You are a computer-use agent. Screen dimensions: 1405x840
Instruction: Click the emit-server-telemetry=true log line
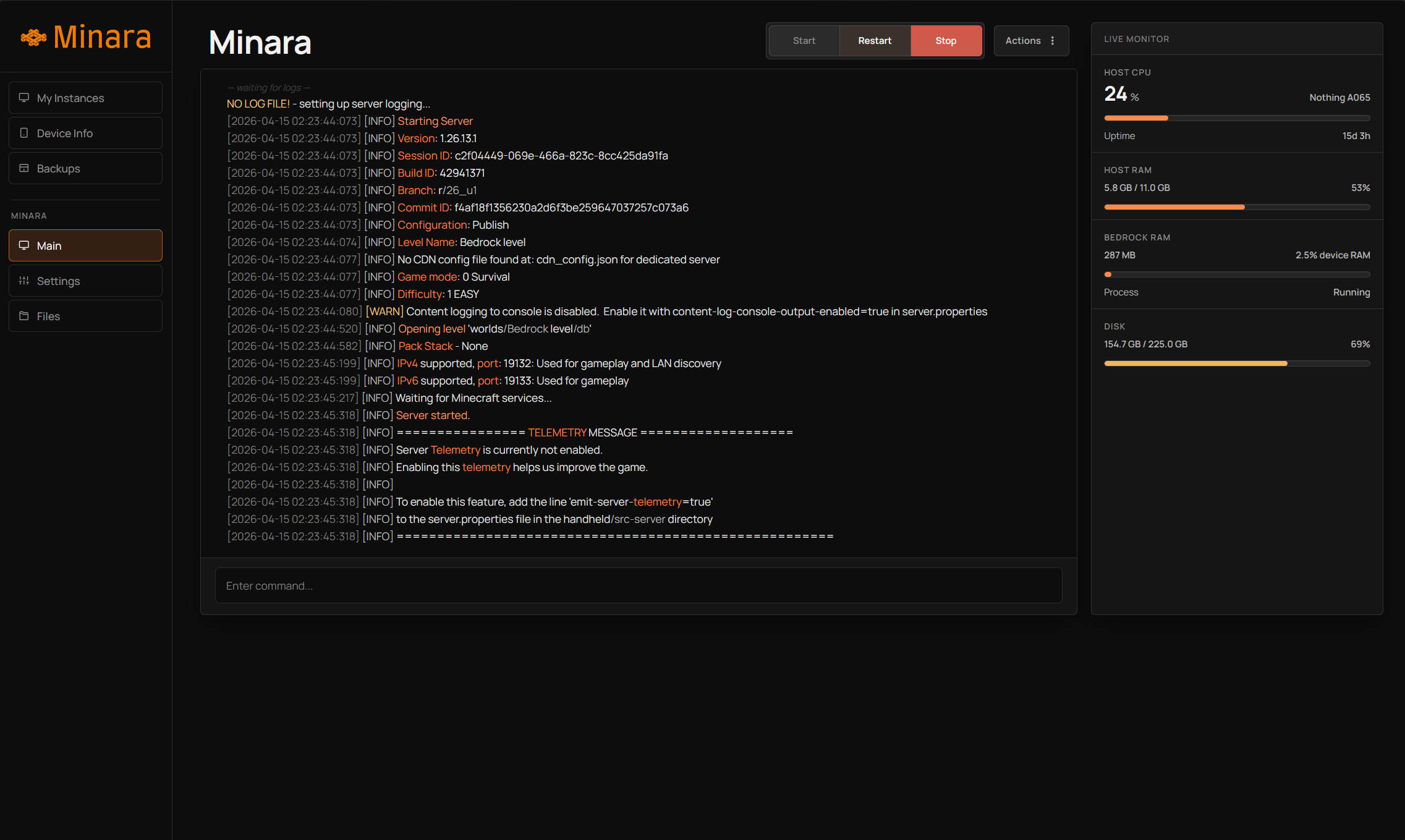click(x=470, y=502)
